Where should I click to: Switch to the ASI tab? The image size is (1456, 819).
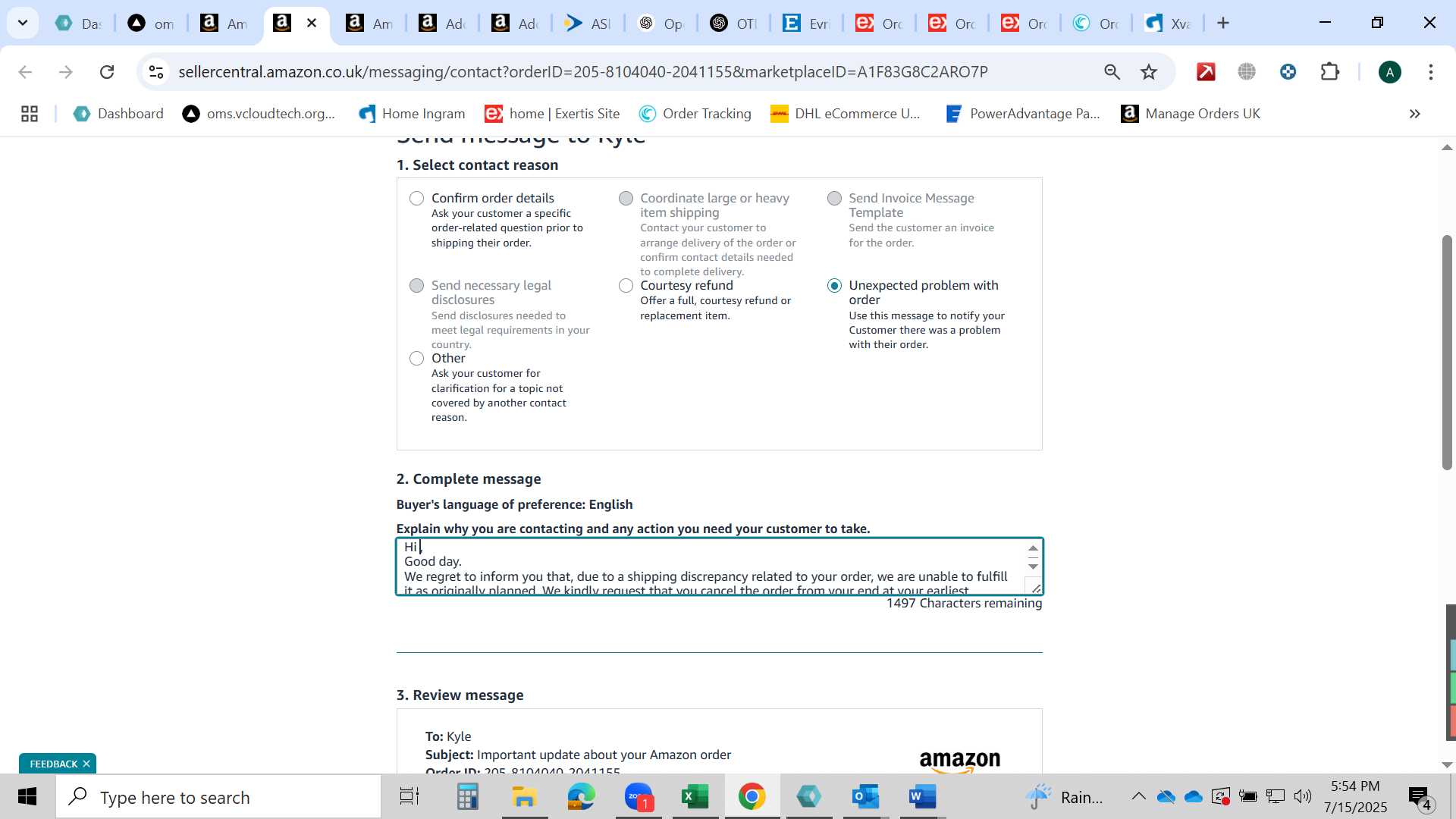click(588, 24)
